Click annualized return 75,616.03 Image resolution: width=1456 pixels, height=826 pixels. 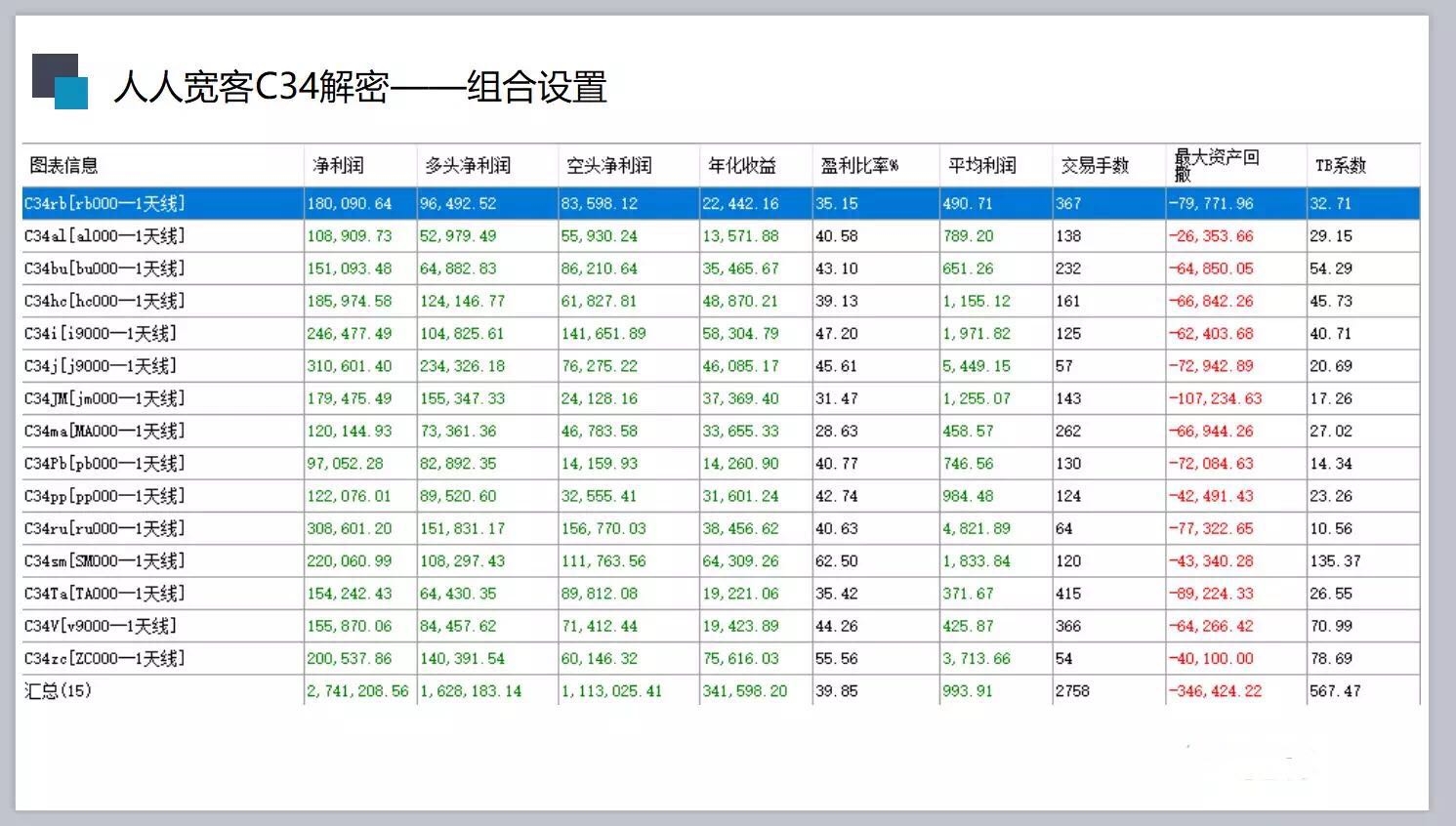click(x=741, y=659)
